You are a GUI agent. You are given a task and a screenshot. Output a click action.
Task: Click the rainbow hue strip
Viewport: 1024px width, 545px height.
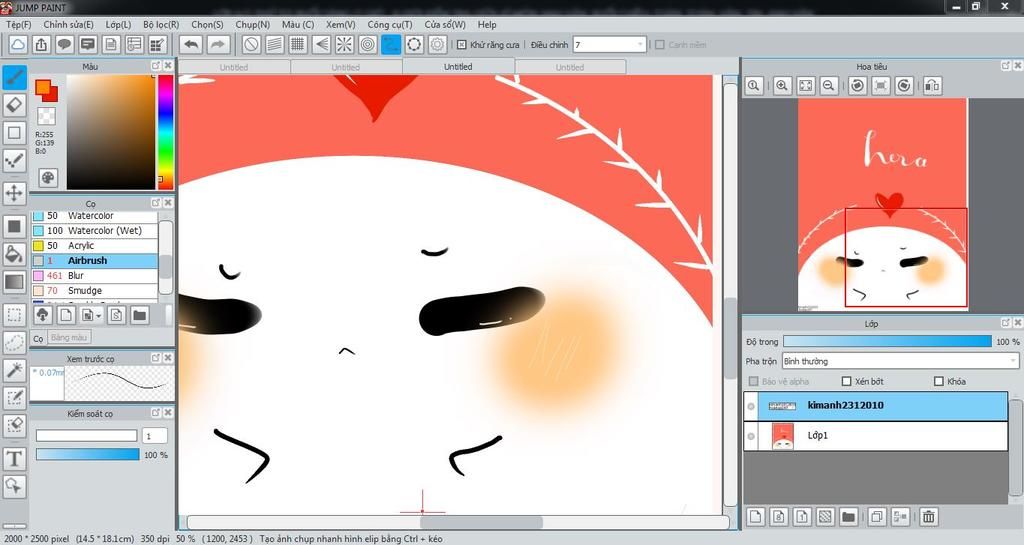165,132
